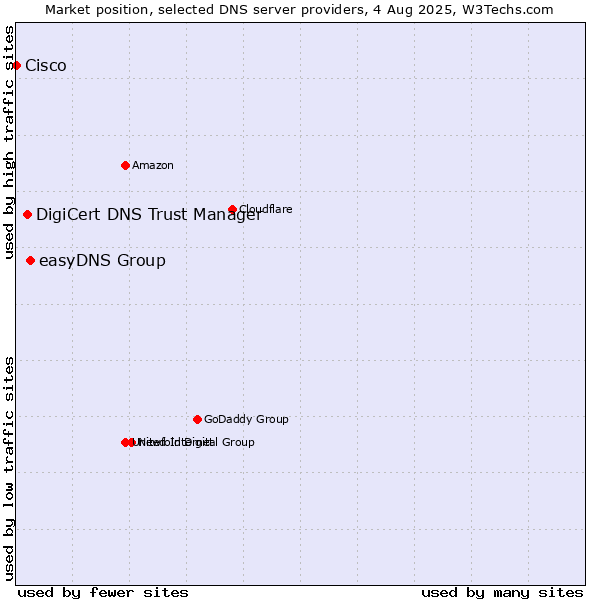Select the 'used by high traffic sites' axis label
This screenshot has width=600, height=600.
pyautogui.click(x=8, y=142)
